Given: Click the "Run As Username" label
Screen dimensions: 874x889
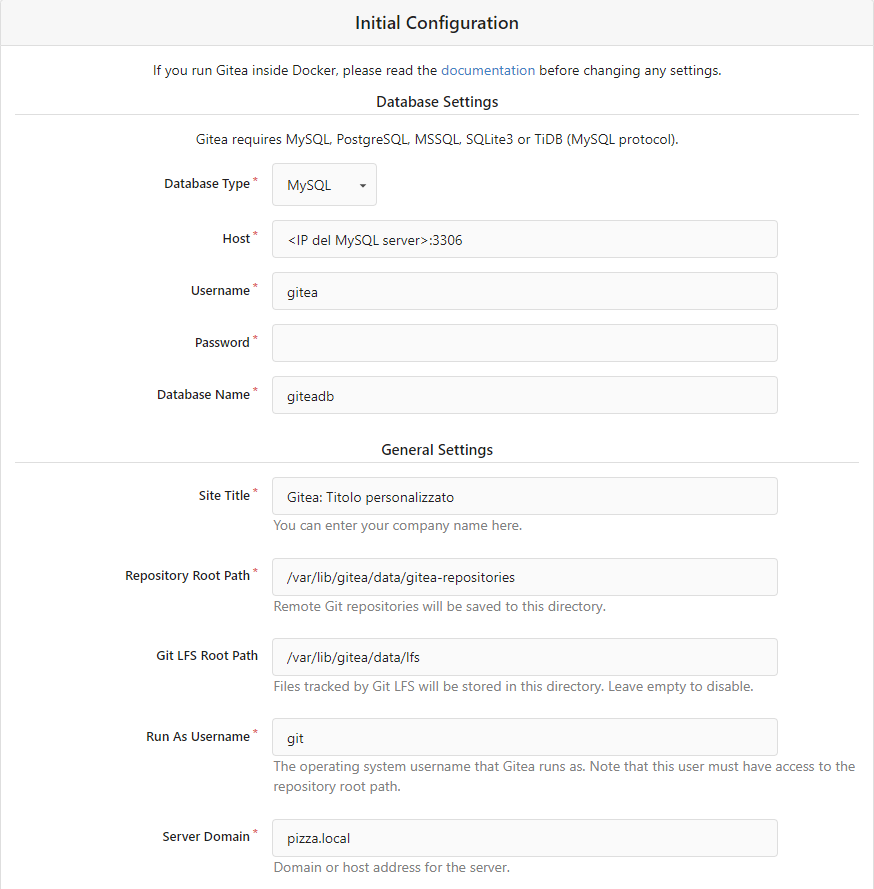Looking at the screenshot, I should point(198,736).
